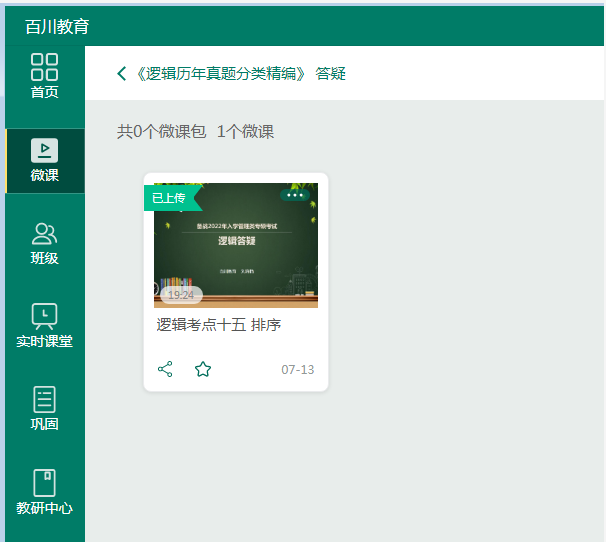Screen dimensions: 606x542
Task: Open the 逻辑答疑 video thumbnail
Action: pyautogui.click(x=236, y=245)
